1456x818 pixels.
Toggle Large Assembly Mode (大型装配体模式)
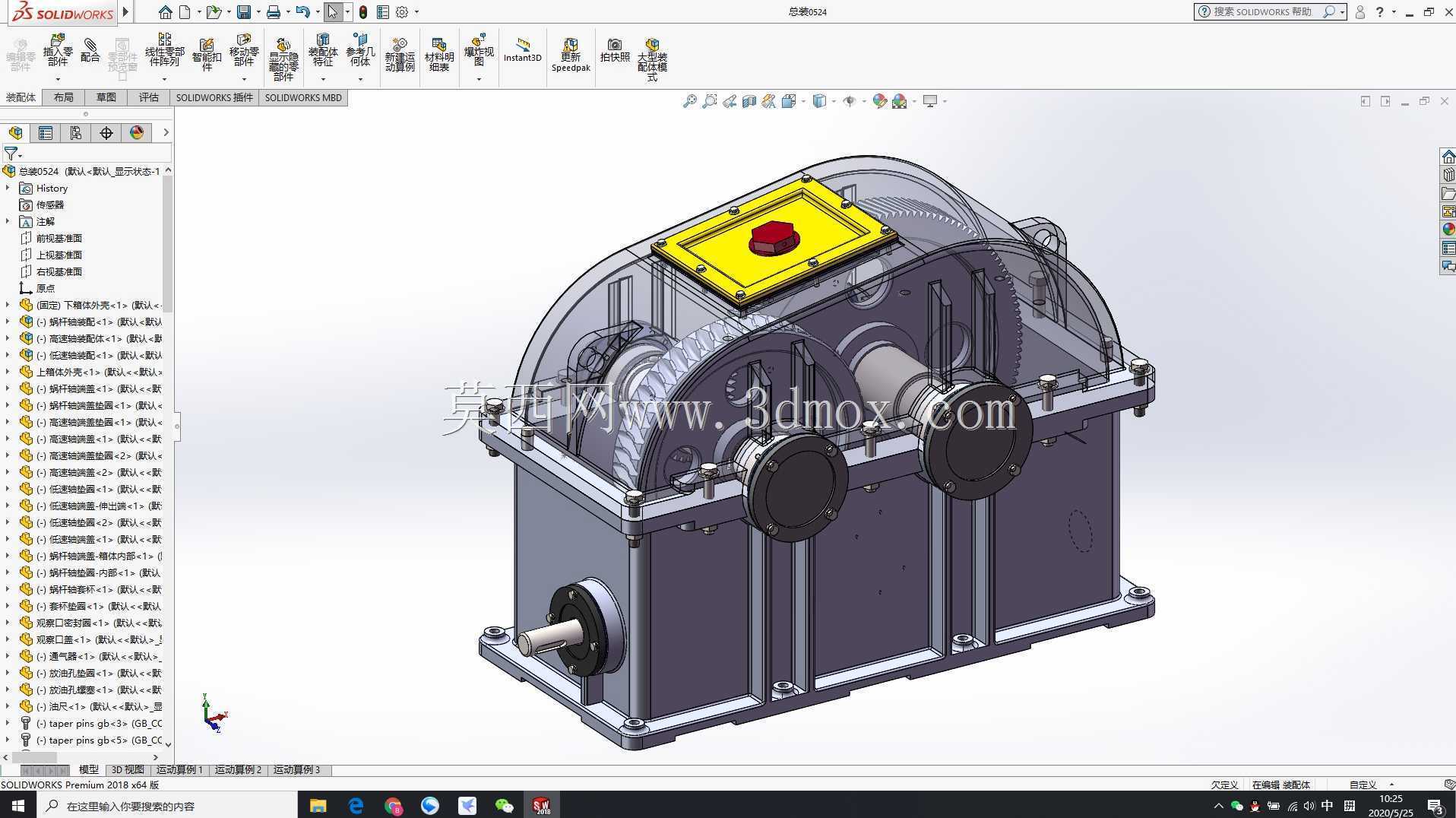click(652, 59)
